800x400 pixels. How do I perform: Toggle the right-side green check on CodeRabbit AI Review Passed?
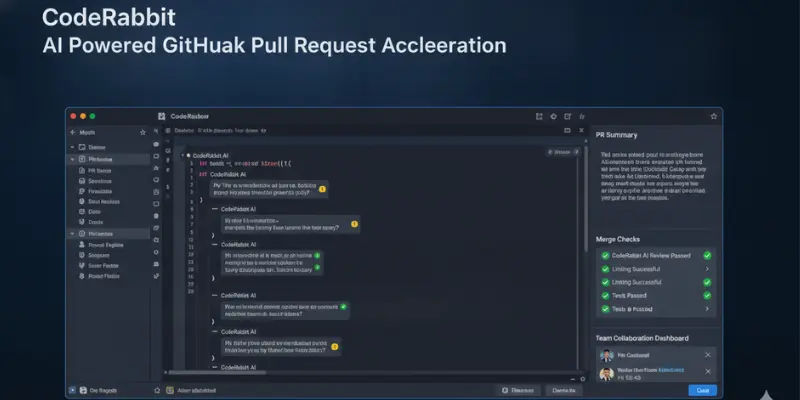(x=707, y=256)
